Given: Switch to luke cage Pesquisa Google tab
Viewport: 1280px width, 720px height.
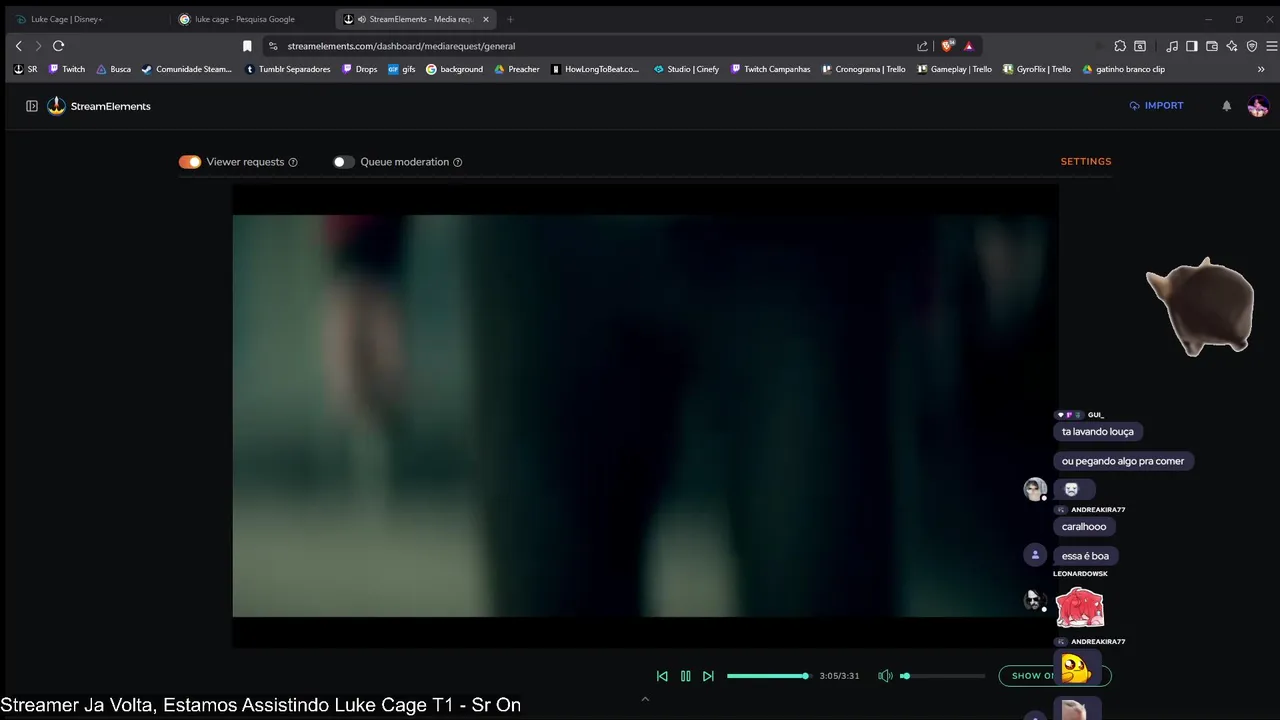Looking at the screenshot, I should [x=250, y=19].
